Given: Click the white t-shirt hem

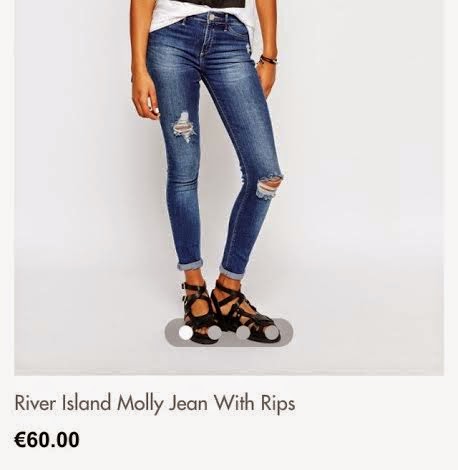Looking at the screenshot, I should [173, 21].
